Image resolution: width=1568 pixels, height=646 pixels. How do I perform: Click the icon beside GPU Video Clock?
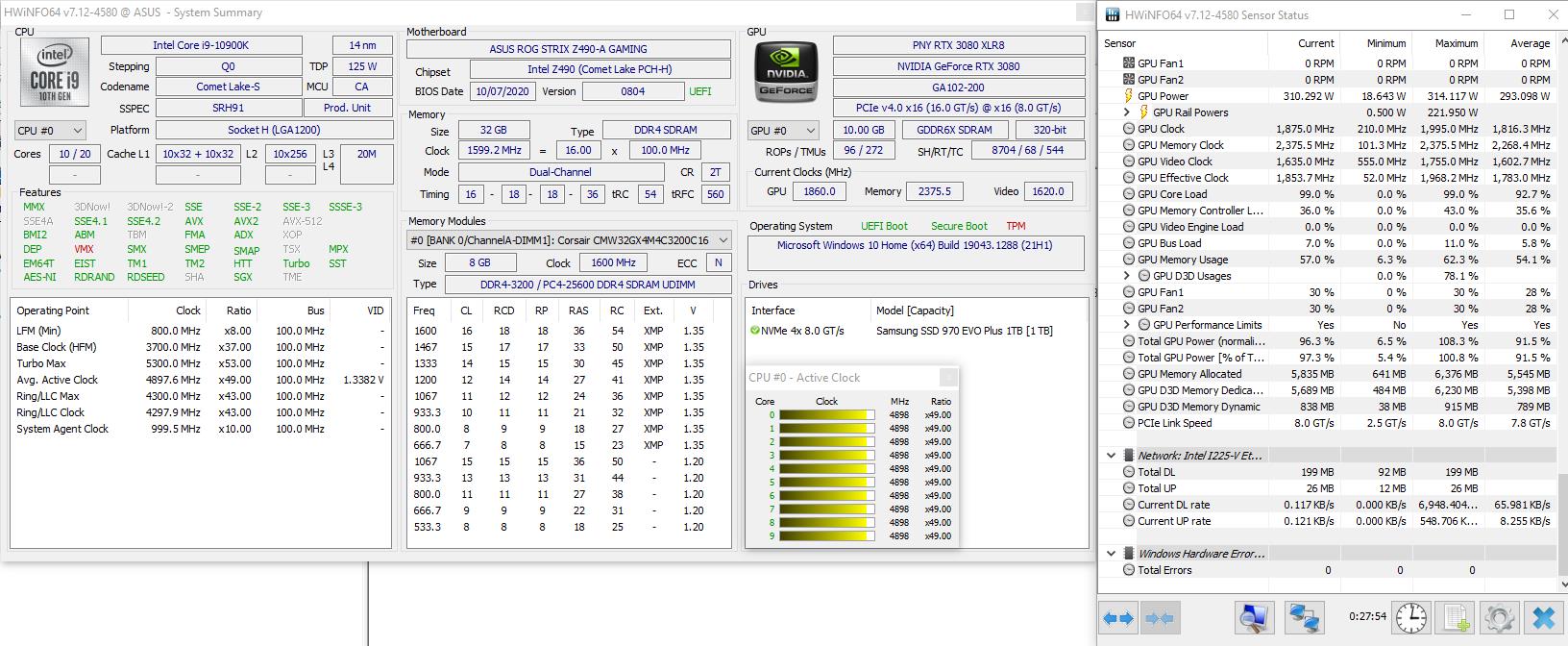1129,161
